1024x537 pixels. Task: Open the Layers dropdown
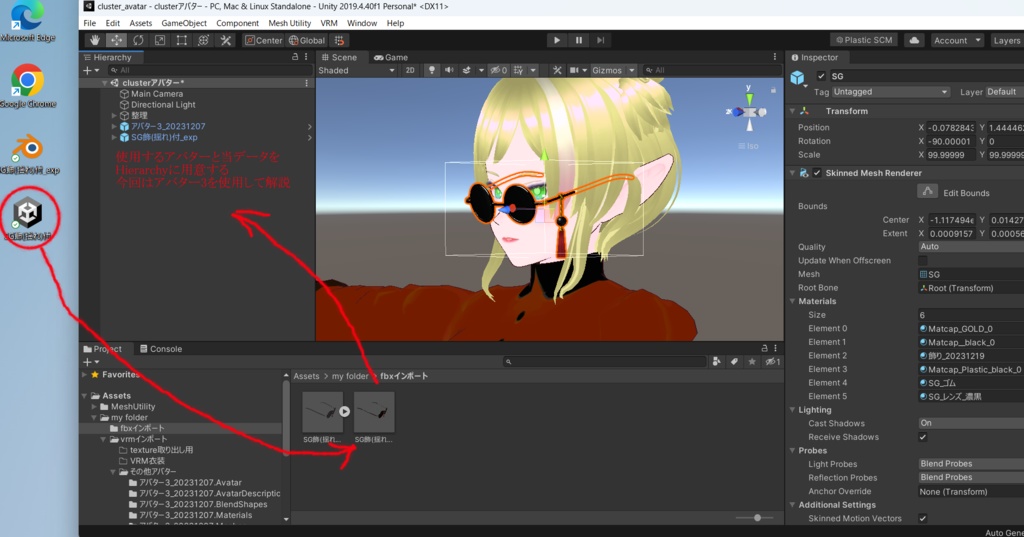tap(1006, 41)
